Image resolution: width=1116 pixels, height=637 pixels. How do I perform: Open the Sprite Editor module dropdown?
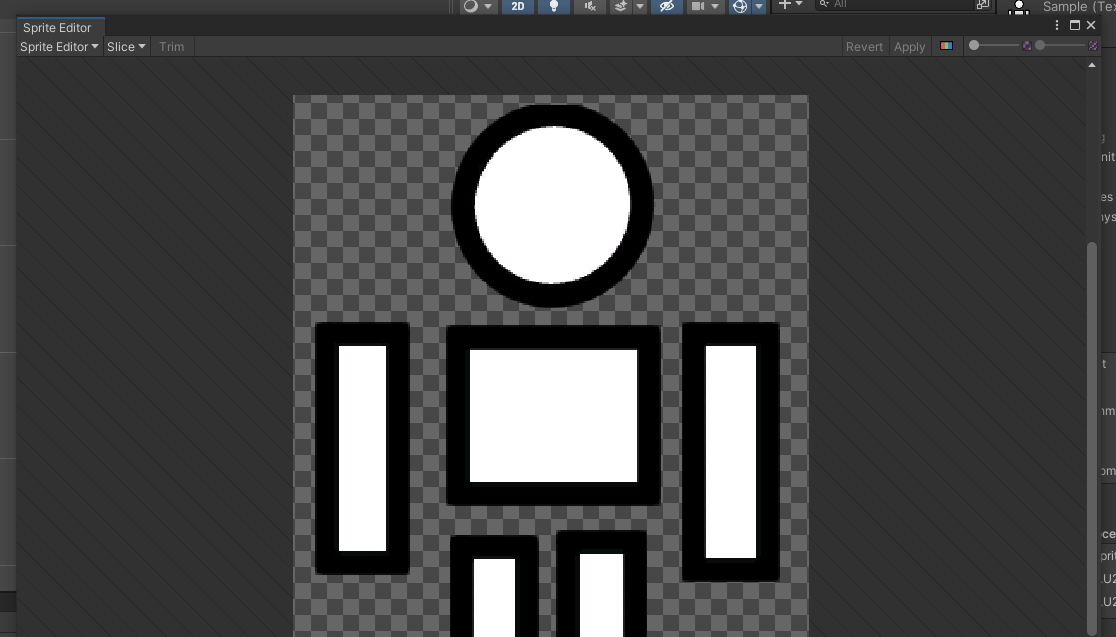coord(59,47)
